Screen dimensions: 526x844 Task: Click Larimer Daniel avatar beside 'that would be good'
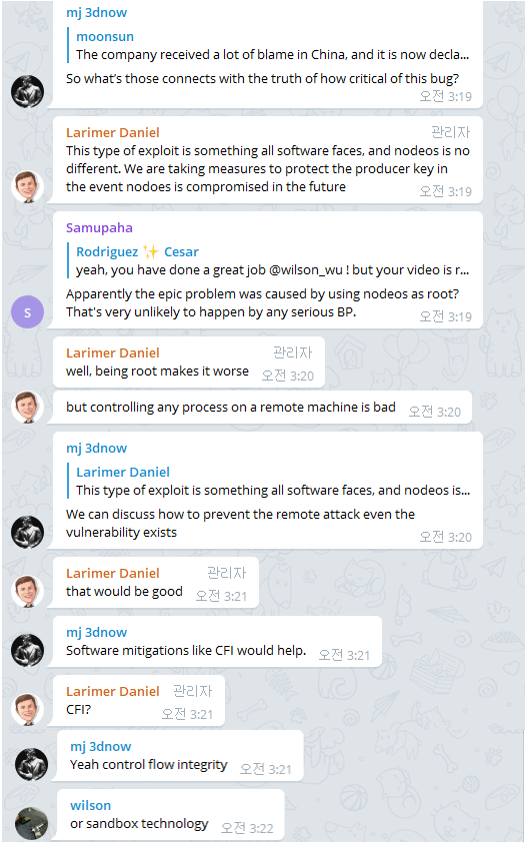point(27,591)
